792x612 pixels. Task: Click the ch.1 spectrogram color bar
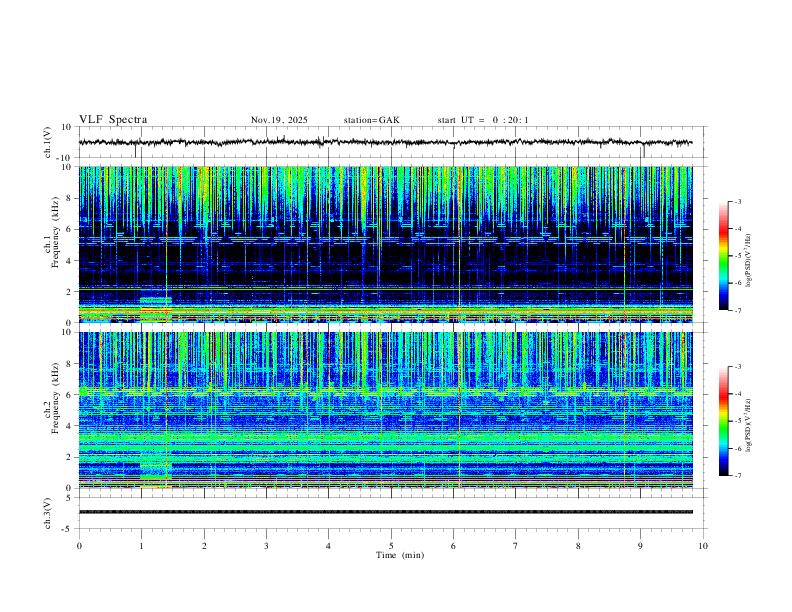723,256
